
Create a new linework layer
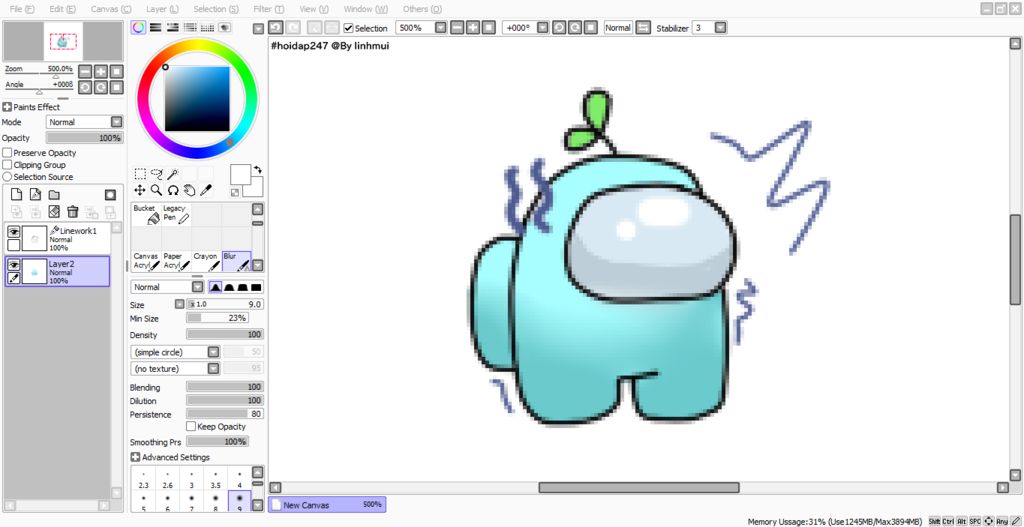[x=35, y=195]
